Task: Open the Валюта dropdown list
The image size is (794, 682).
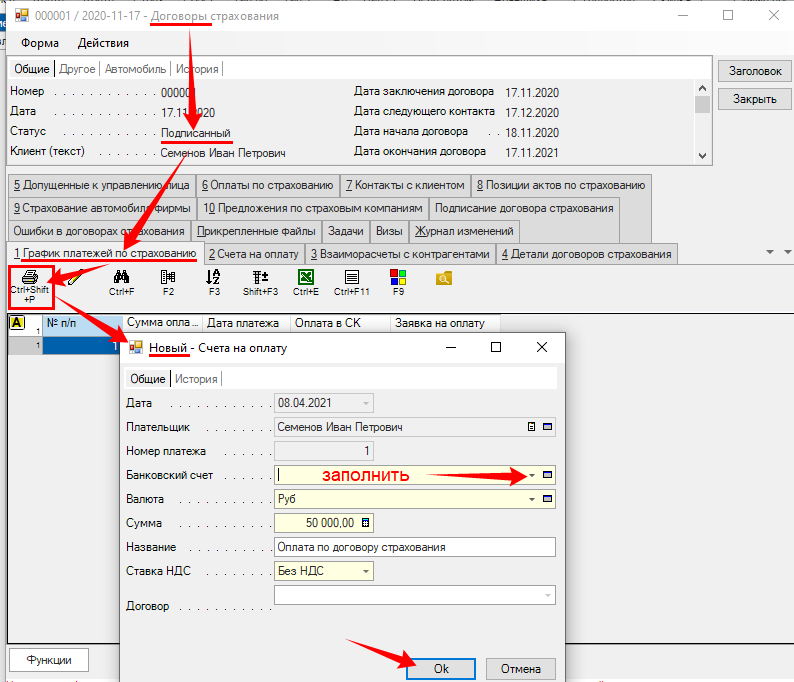Action: (x=532, y=499)
